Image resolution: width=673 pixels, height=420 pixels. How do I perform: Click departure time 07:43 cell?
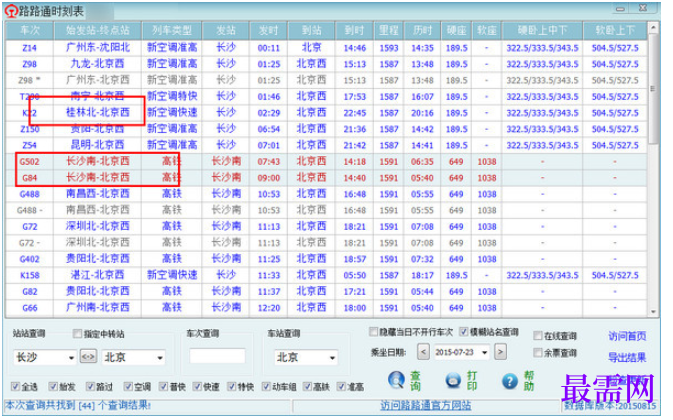click(269, 162)
